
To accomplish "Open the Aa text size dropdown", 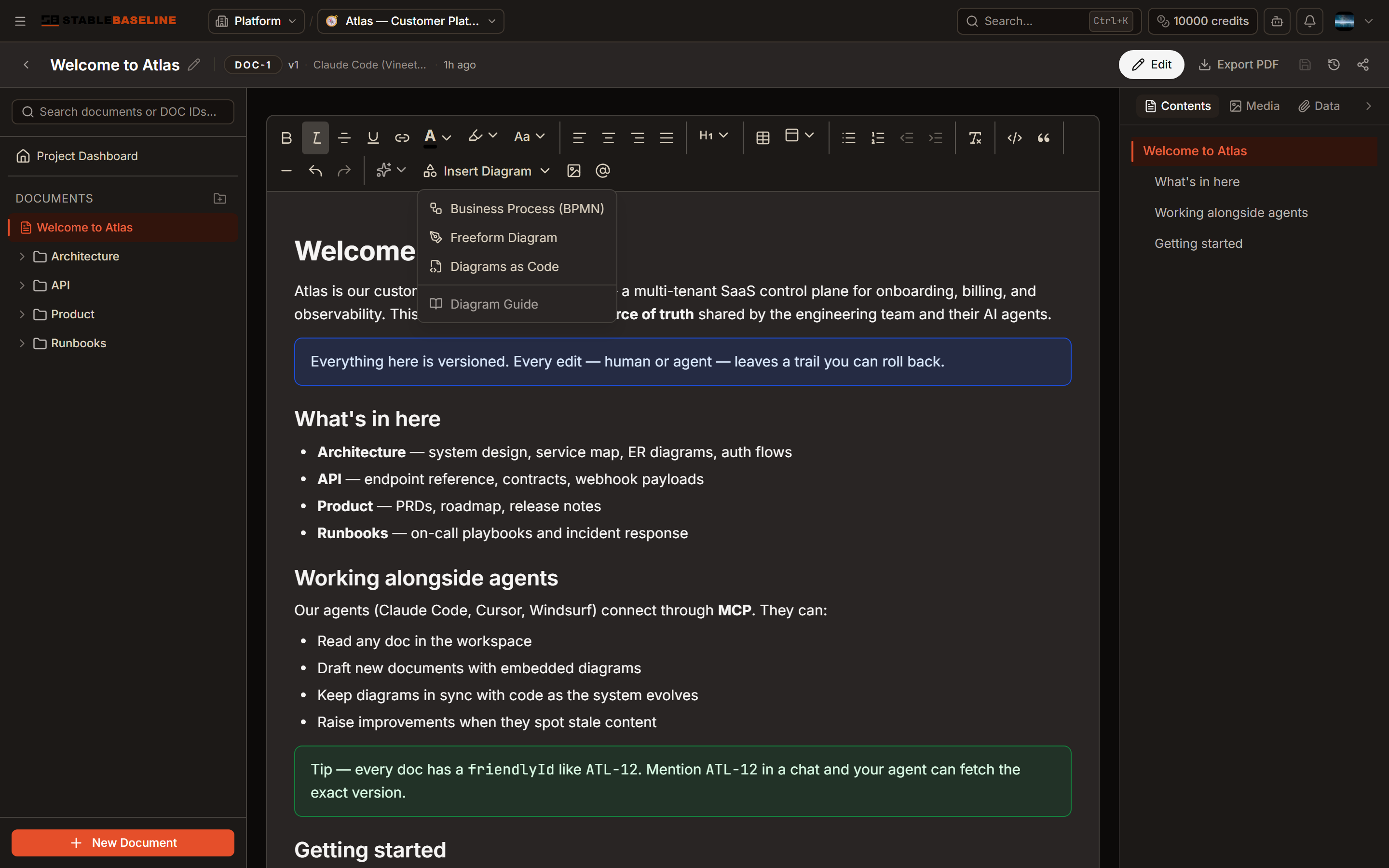I will click(529, 136).
